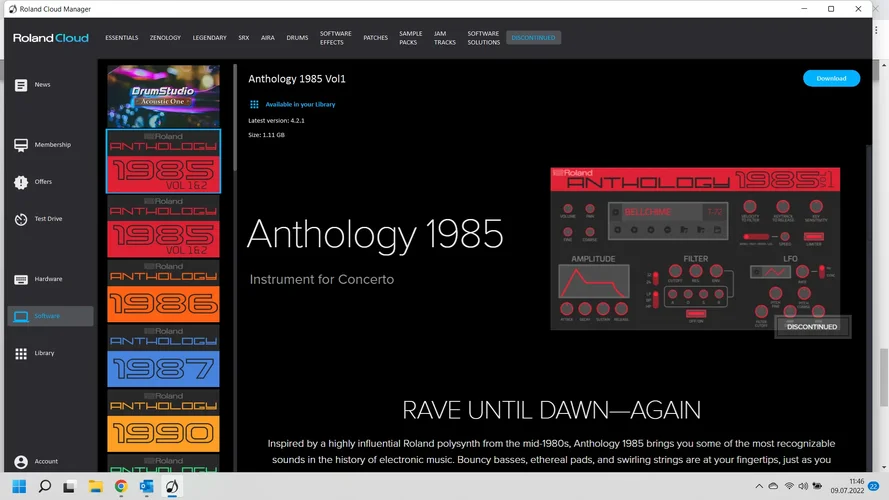Select the DrumStudio Acoustic One thumbnail
889x500 pixels.
(163, 96)
